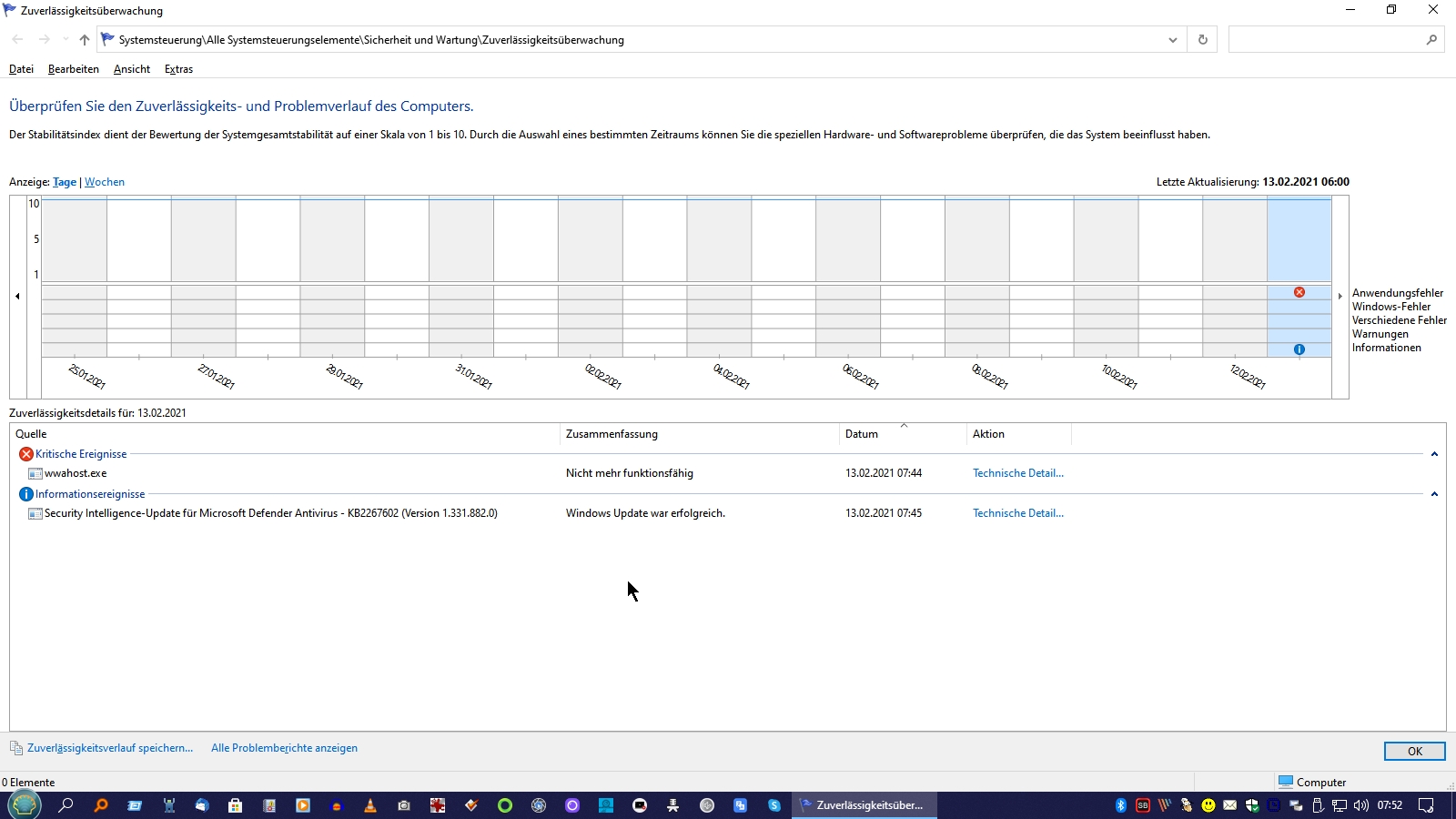The width and height of the screenshot is (1456, 819).
Task: Click the flag icon in address bar
Action: [x=107, y=39]
